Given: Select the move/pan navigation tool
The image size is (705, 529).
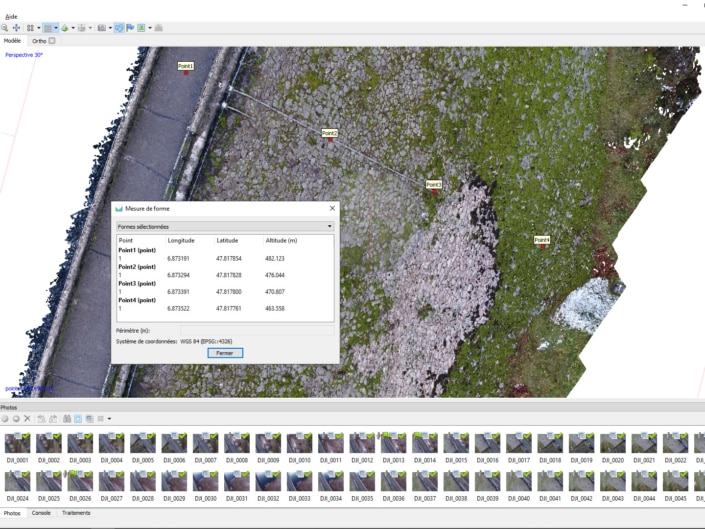Looking at the screenshot, I should [x=17, y=28].
